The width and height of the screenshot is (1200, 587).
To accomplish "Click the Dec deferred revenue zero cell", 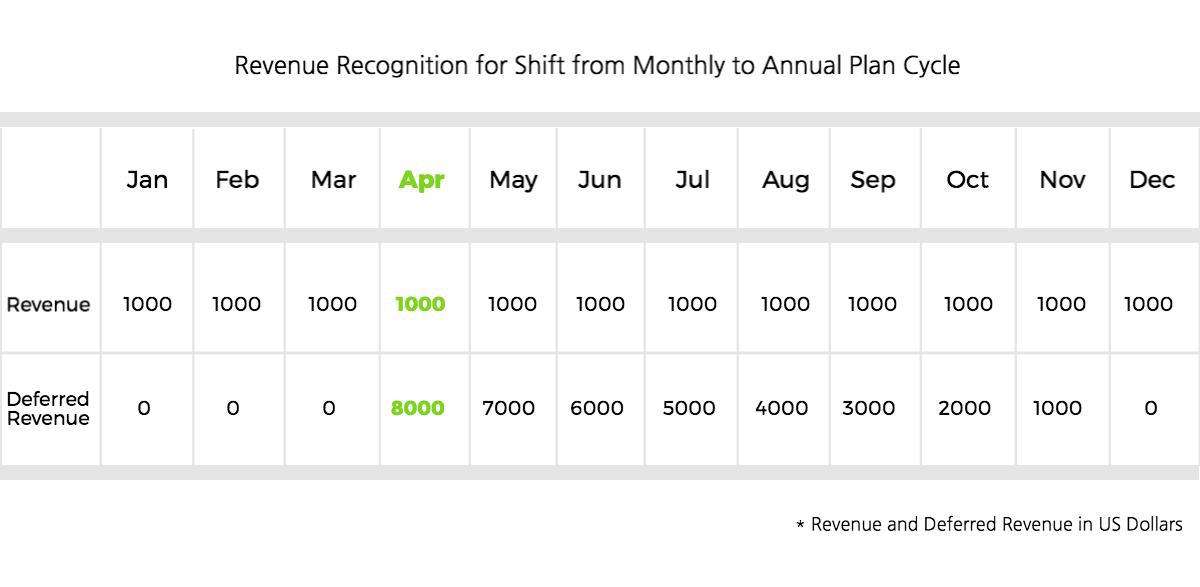I will 1151,408.
